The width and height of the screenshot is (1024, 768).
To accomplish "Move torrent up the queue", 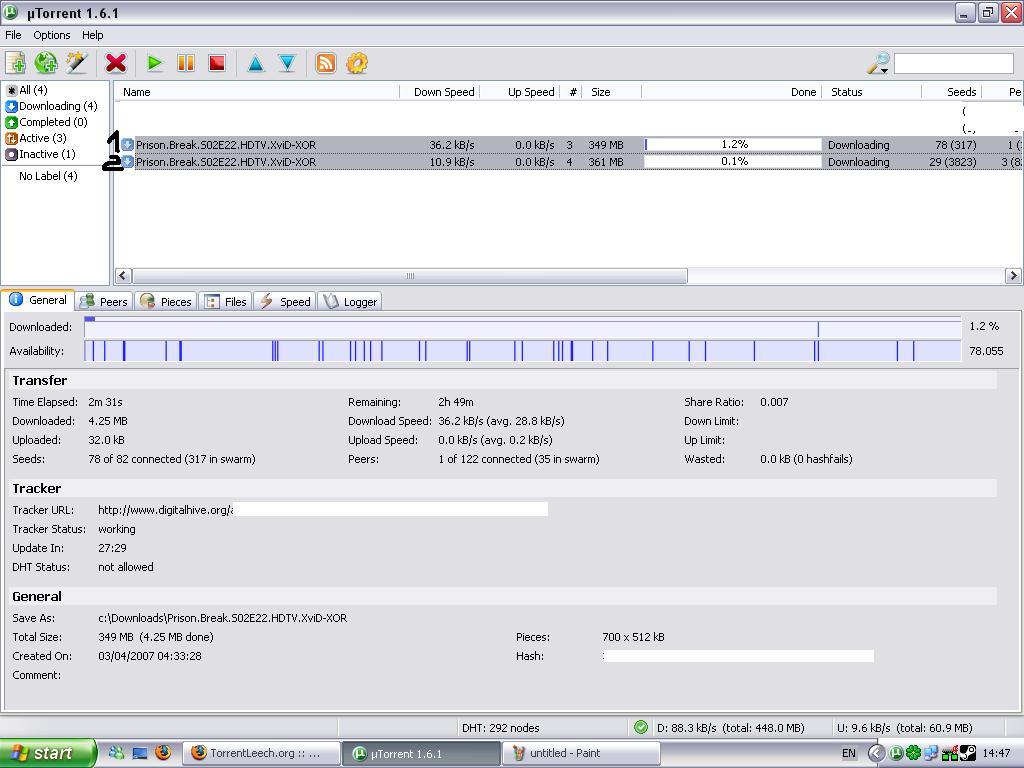I will tap(256, 63).
